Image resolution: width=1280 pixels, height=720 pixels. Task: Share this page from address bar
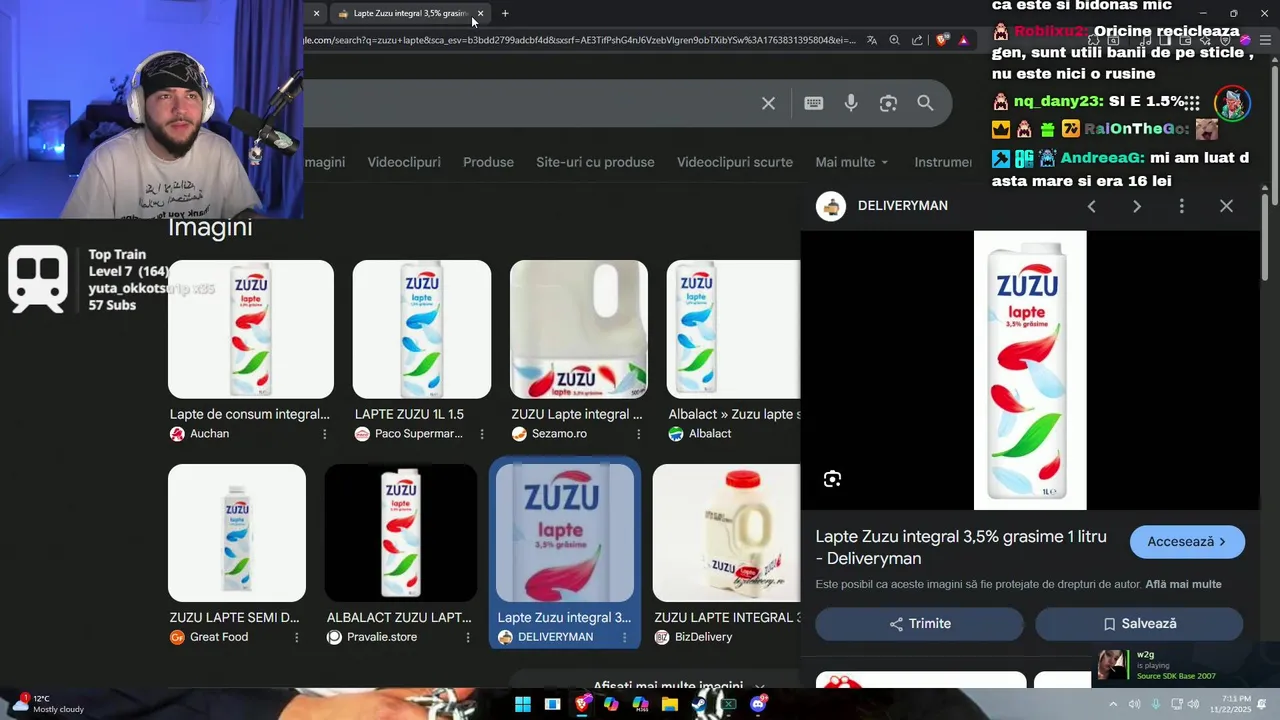click(x=917, y=40)
